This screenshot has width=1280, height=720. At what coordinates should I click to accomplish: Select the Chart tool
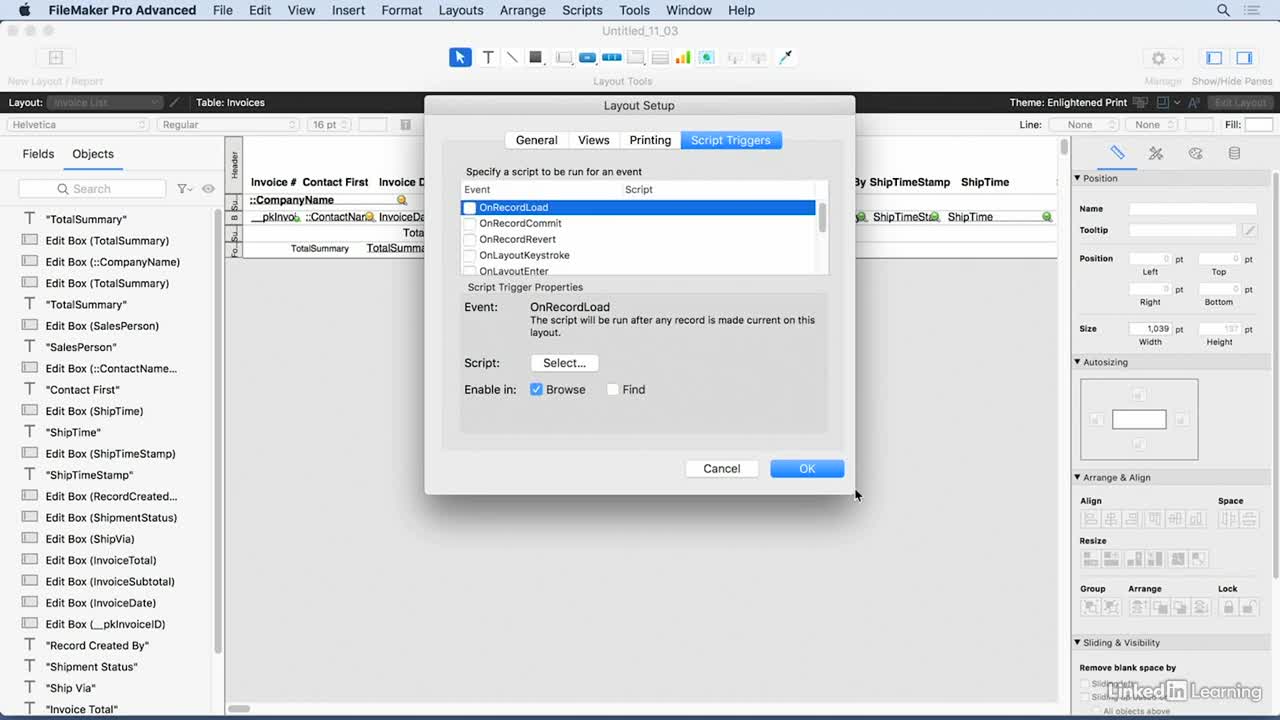point(683,57)
